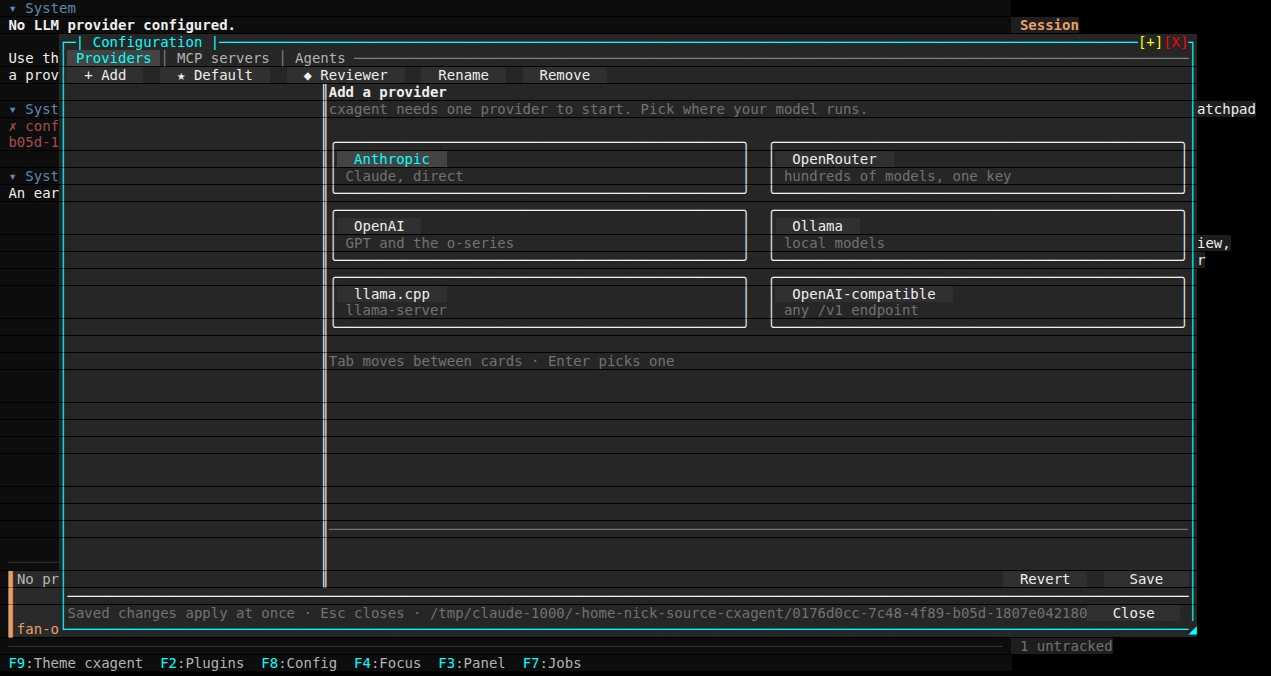The width and height of the screenshot is (1271, 676).
Task: Click the Session panel header
Action: (1049, 25)
